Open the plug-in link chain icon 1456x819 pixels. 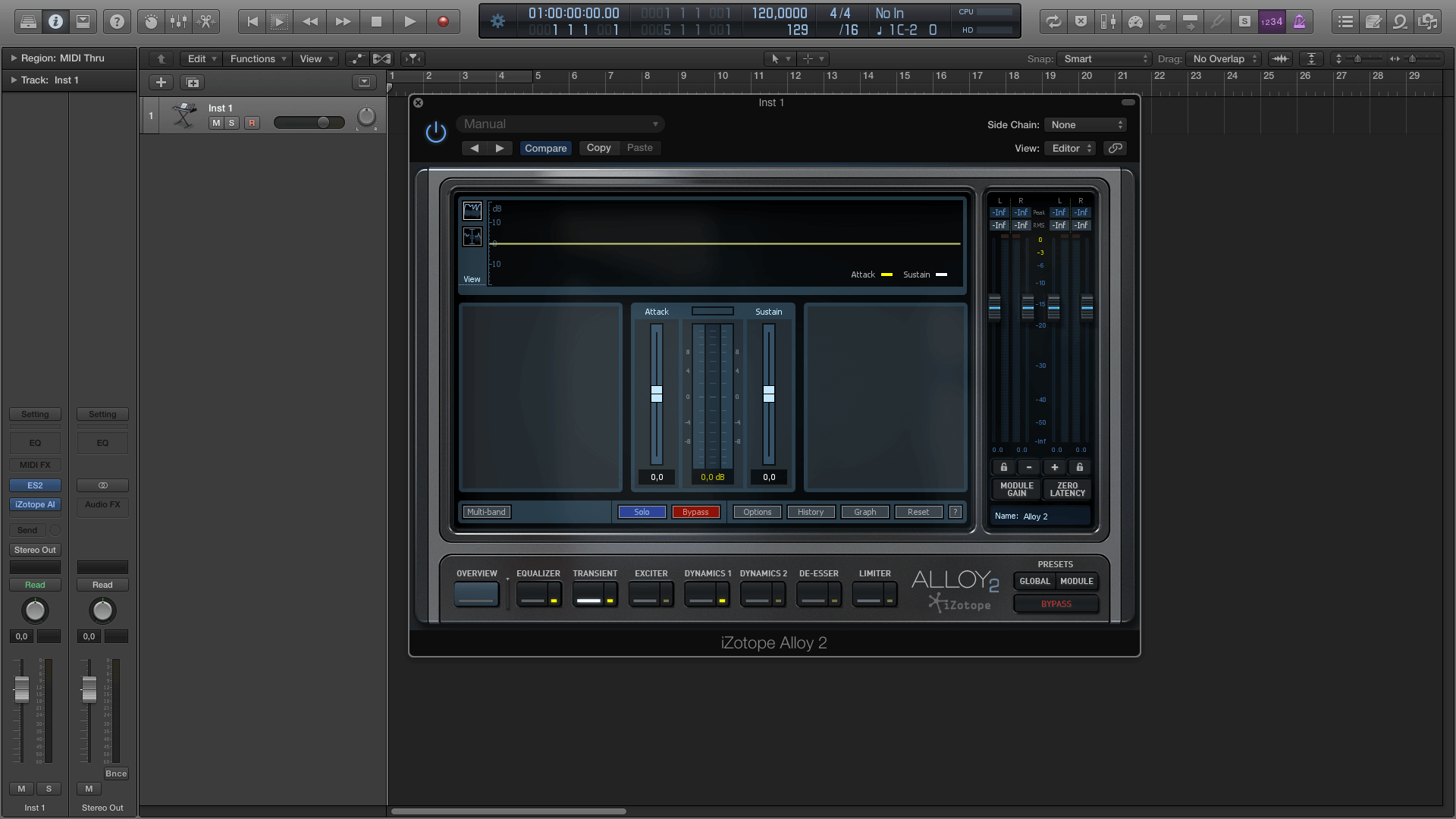pyautogui.click(x=1116, y=148)
